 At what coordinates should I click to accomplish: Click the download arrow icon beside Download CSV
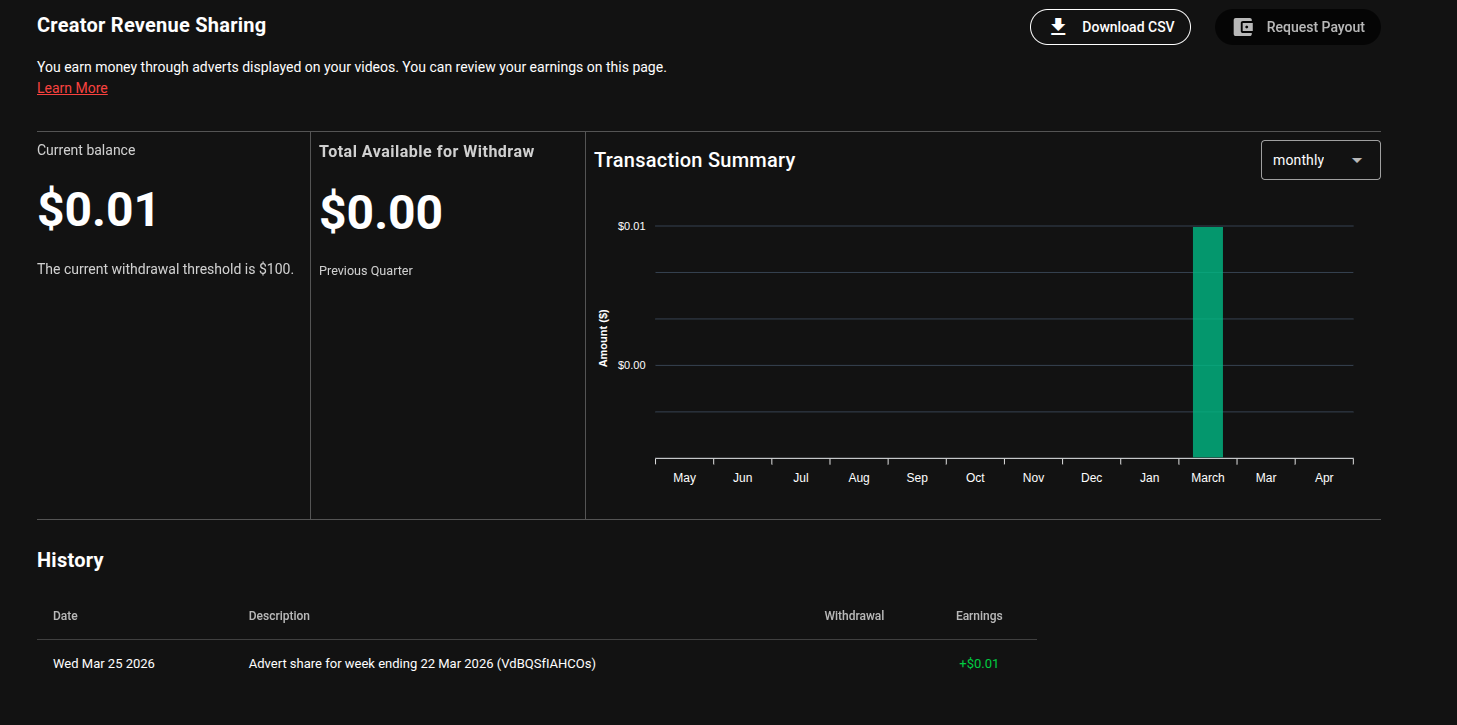pyautogui.click(x=1058, y=27)
